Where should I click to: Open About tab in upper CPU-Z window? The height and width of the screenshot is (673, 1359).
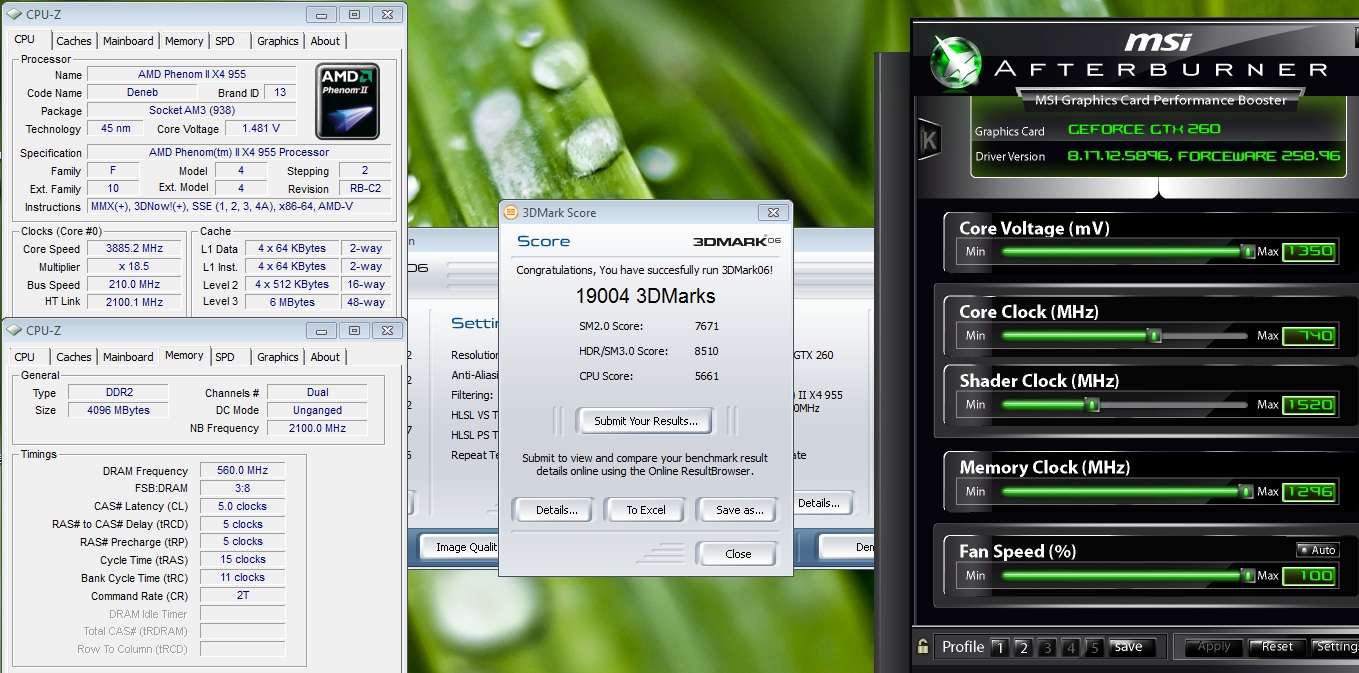point(325,41)
